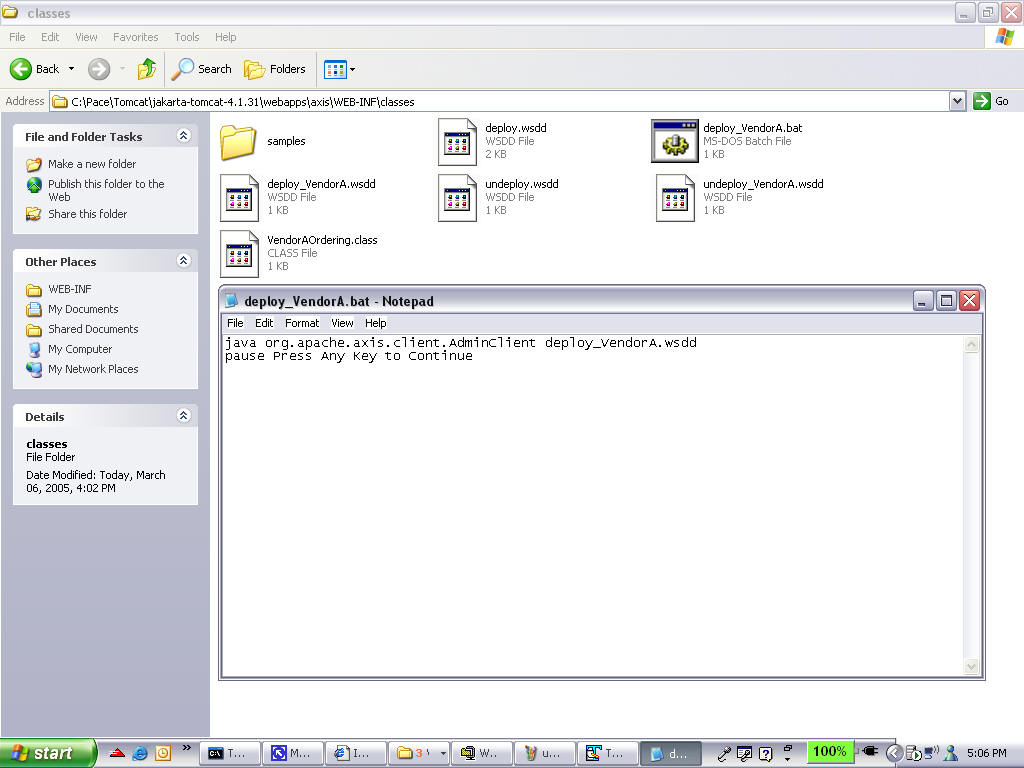Click the Forward navigation arrow icon
Image resolution: width=1024 pixels, height=768 pixels.
[99, 69]
